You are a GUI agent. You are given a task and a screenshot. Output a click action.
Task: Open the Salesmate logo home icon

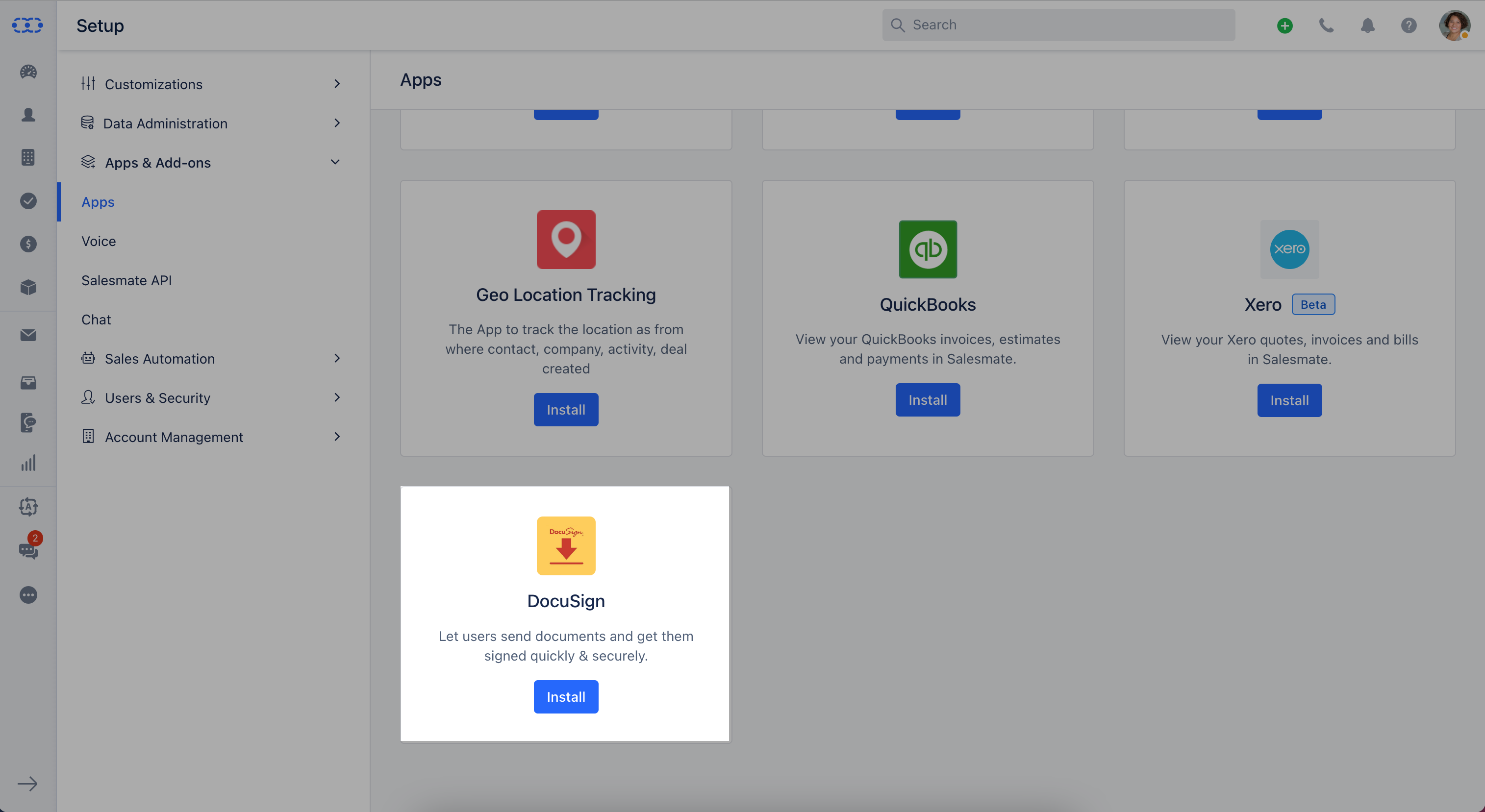(27, 25)
